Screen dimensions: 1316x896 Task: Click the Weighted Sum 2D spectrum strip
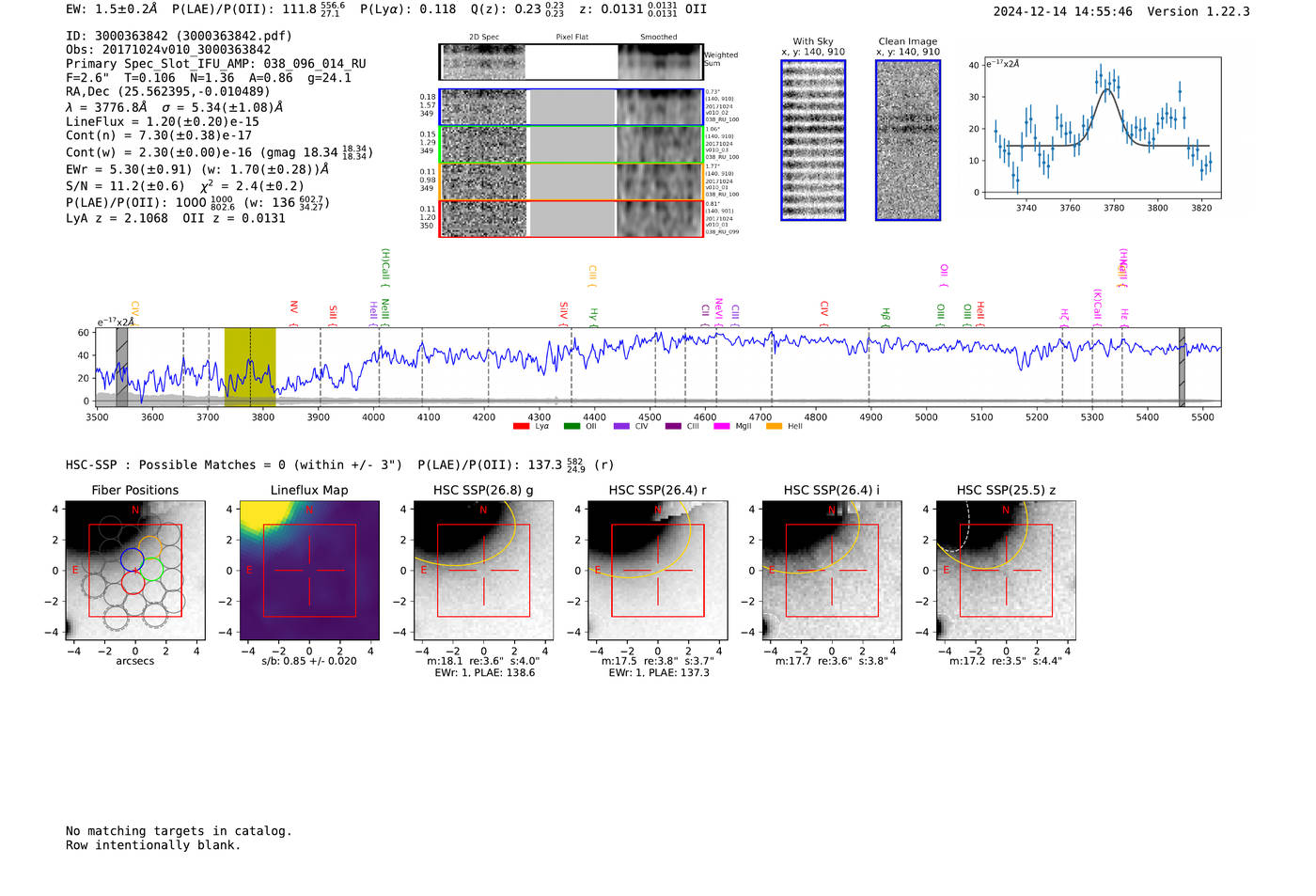click(571, 62)
